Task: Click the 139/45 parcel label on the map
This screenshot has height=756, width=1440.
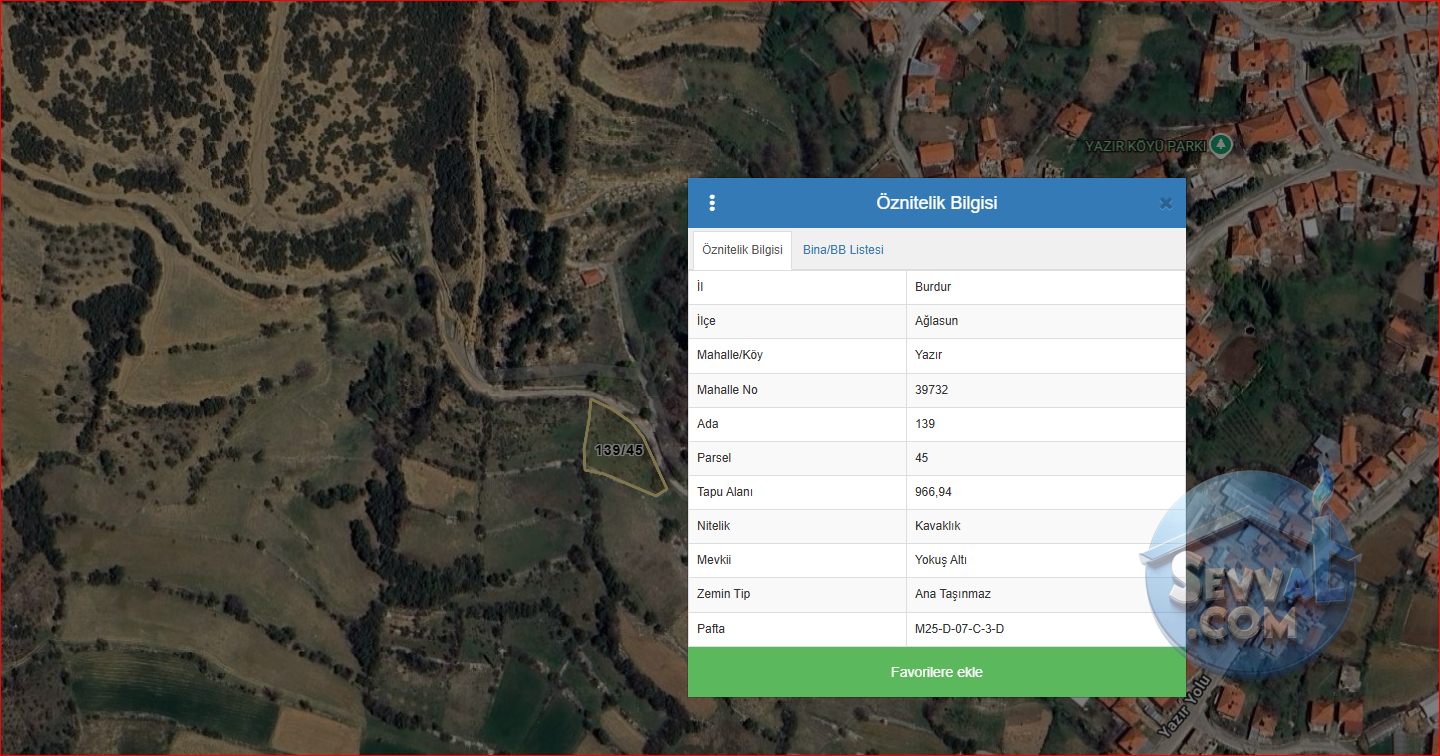Action: click(619, 450)
